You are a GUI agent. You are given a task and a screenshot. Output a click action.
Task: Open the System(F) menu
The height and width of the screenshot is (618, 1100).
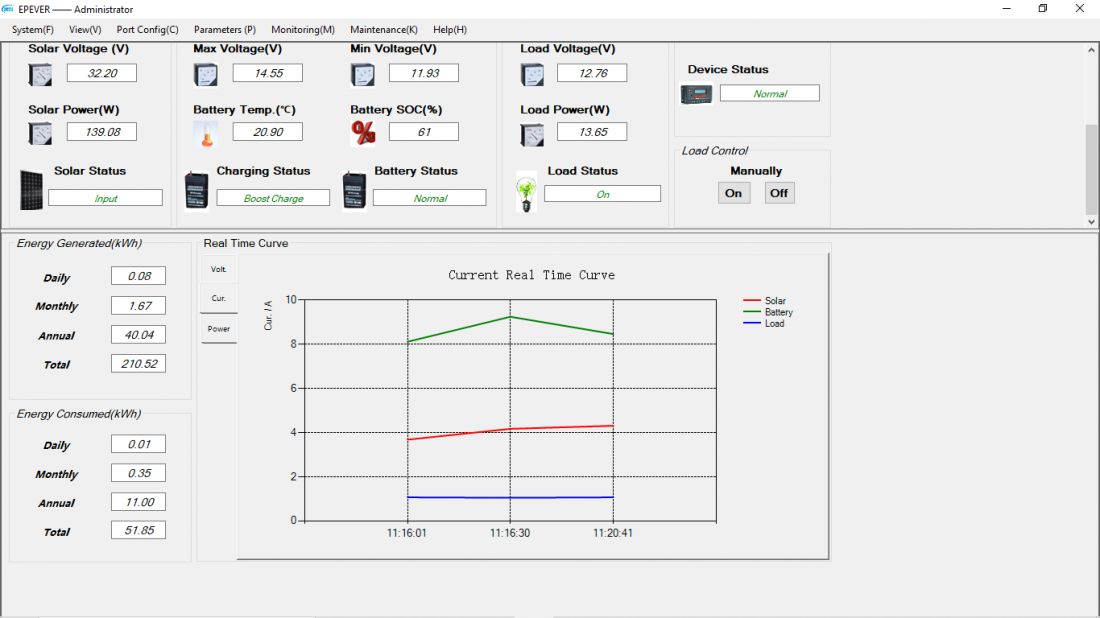click(x=32, y=29)
